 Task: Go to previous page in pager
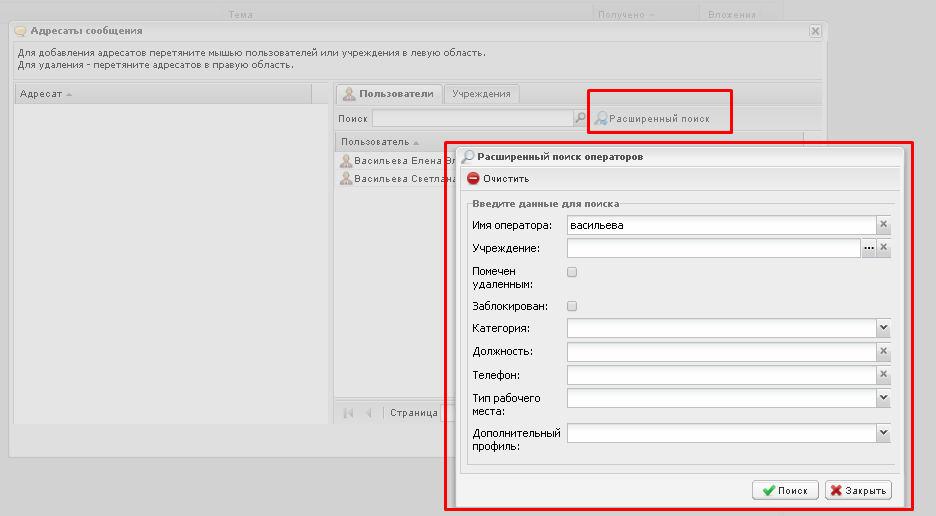tap(368, 413)
